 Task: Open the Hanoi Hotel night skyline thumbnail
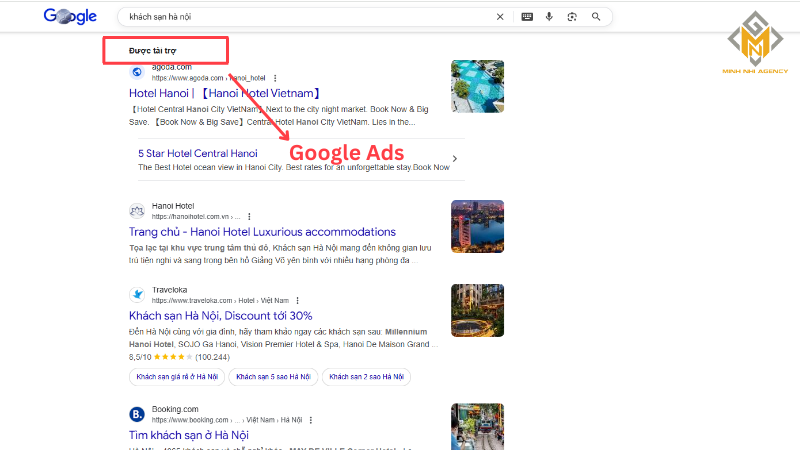[x=478, y=227]
